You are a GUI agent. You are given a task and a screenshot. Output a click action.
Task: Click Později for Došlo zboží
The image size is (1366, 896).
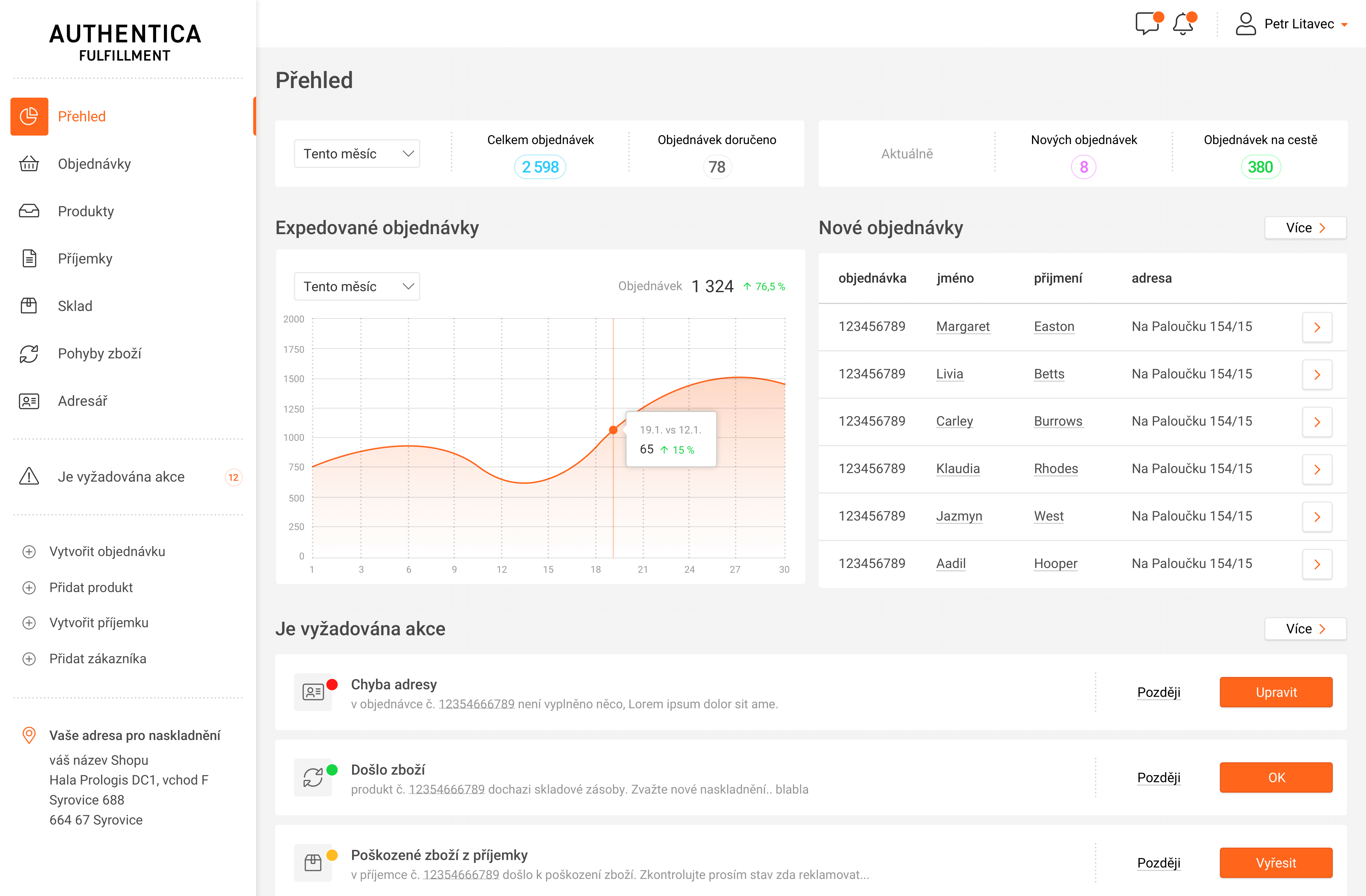pyautogui.click(x=1159, y=778)
